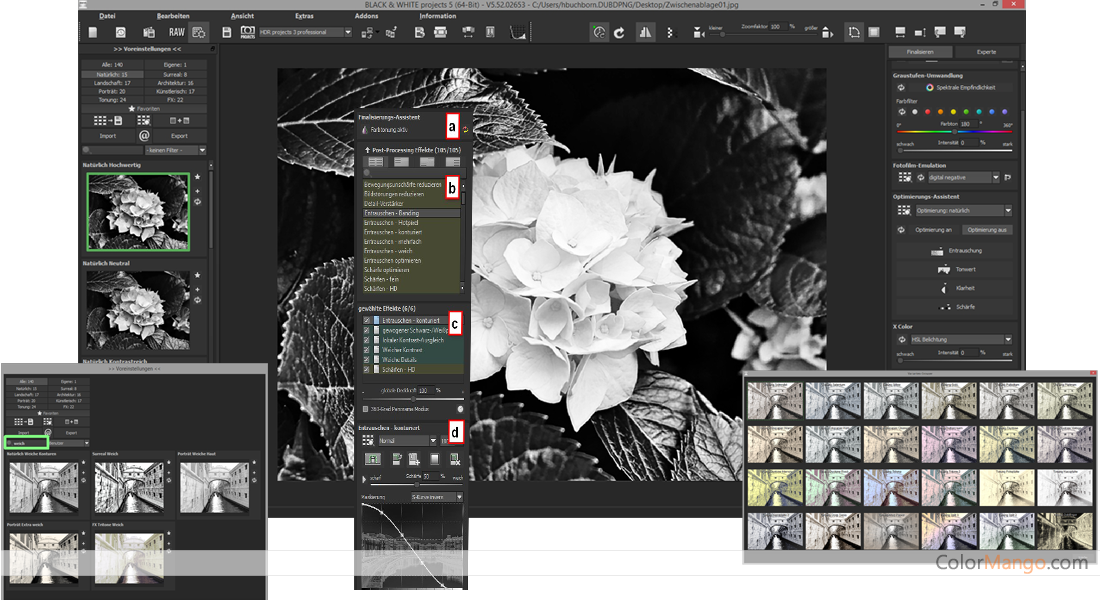Adjust the Schärfe slider in effect panel
This screenshot has width=1100, height=600.
click(417, 484)
